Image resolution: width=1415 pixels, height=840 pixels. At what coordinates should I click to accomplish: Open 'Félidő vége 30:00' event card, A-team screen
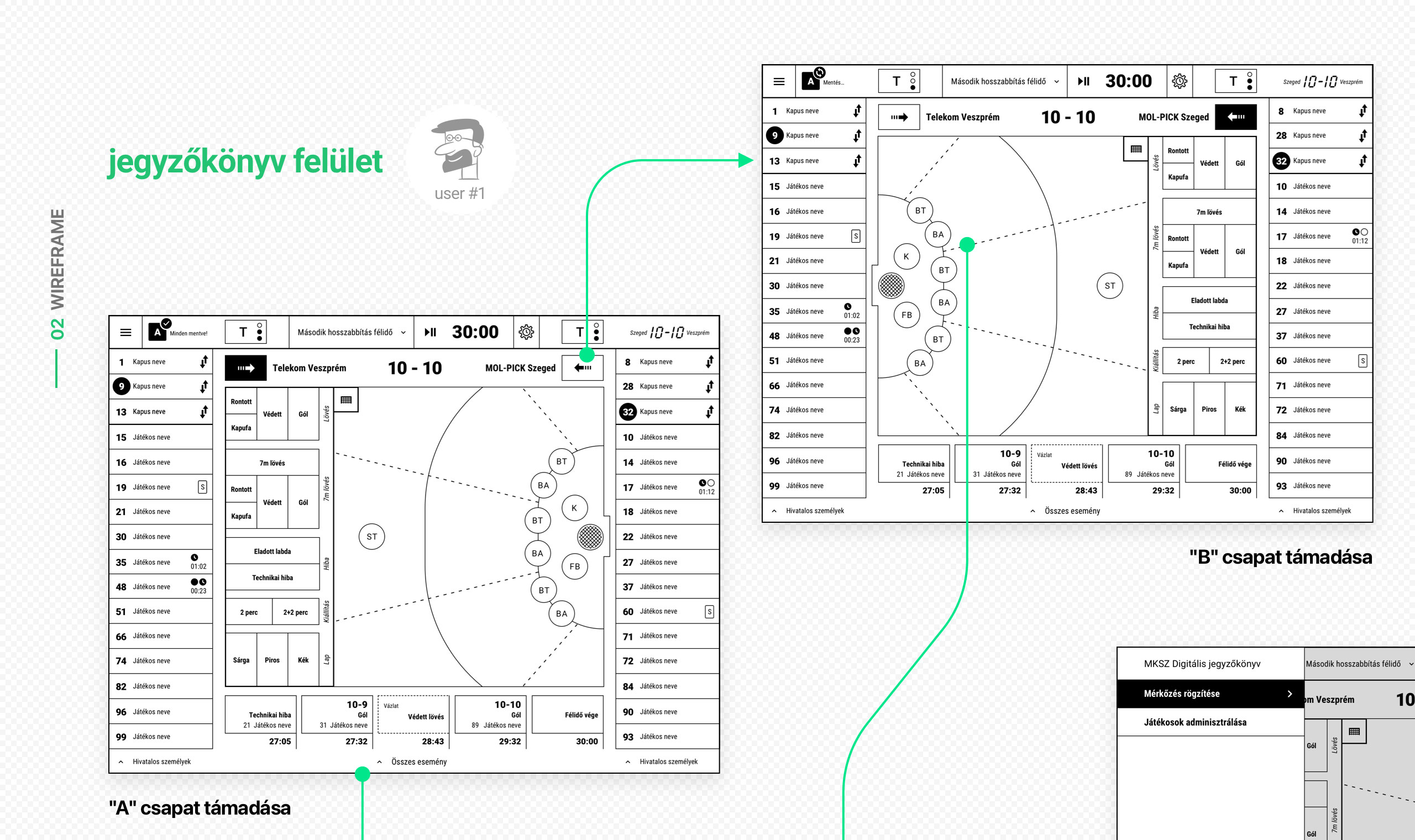coord(567,722)
